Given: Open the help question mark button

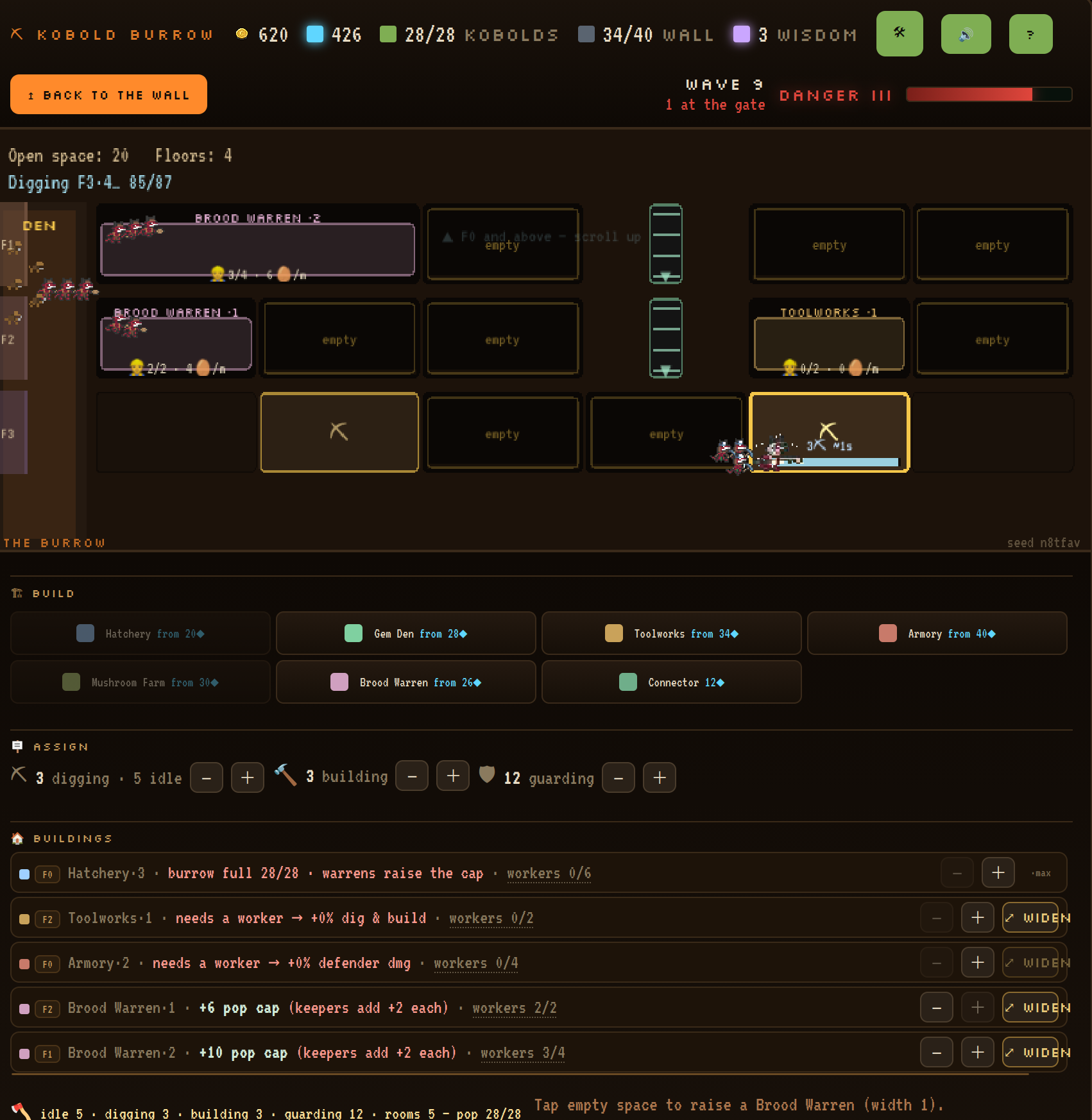Looking at the screenshot, I should tap(1030, 34).
